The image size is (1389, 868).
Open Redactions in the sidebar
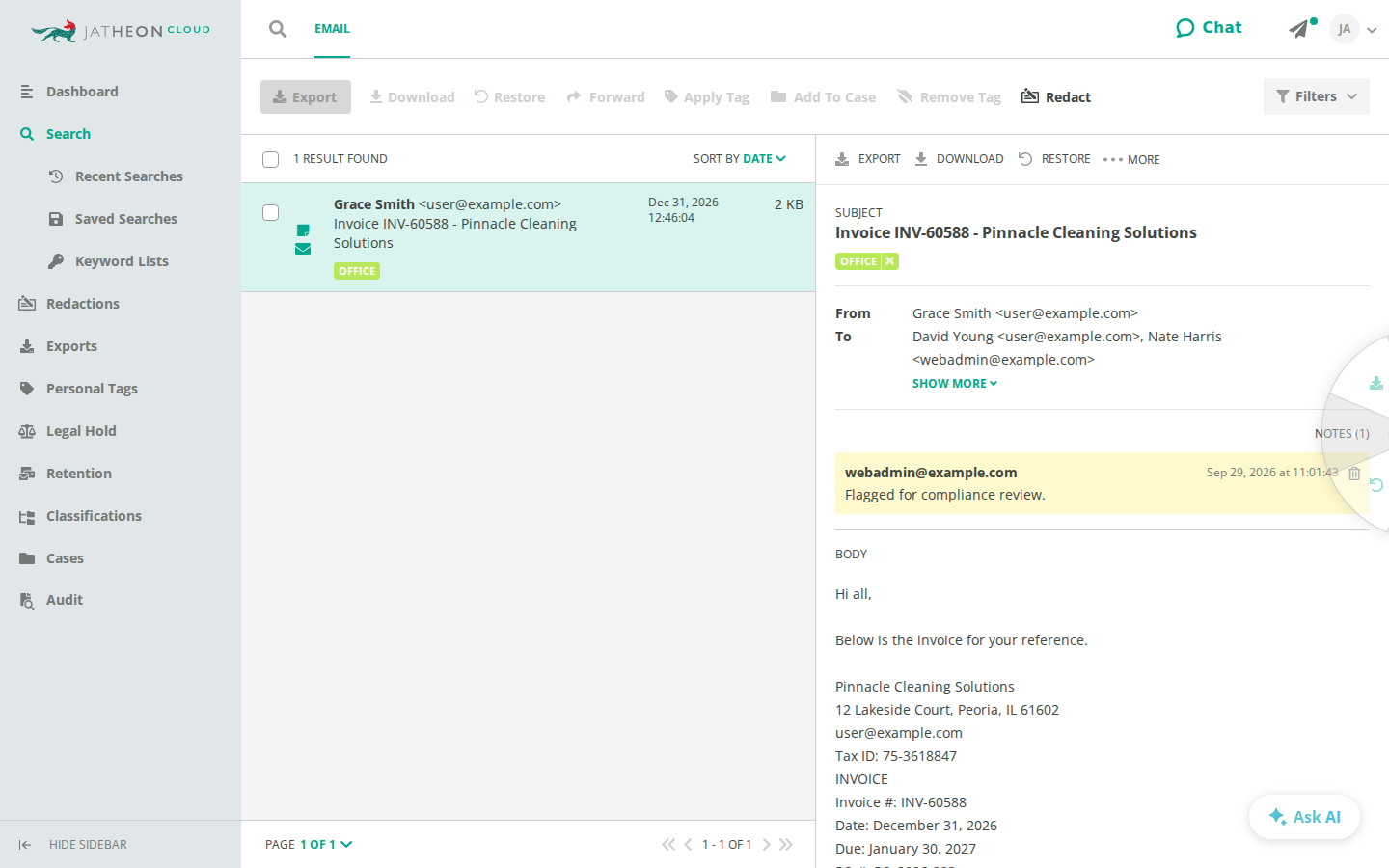(68, 304)
